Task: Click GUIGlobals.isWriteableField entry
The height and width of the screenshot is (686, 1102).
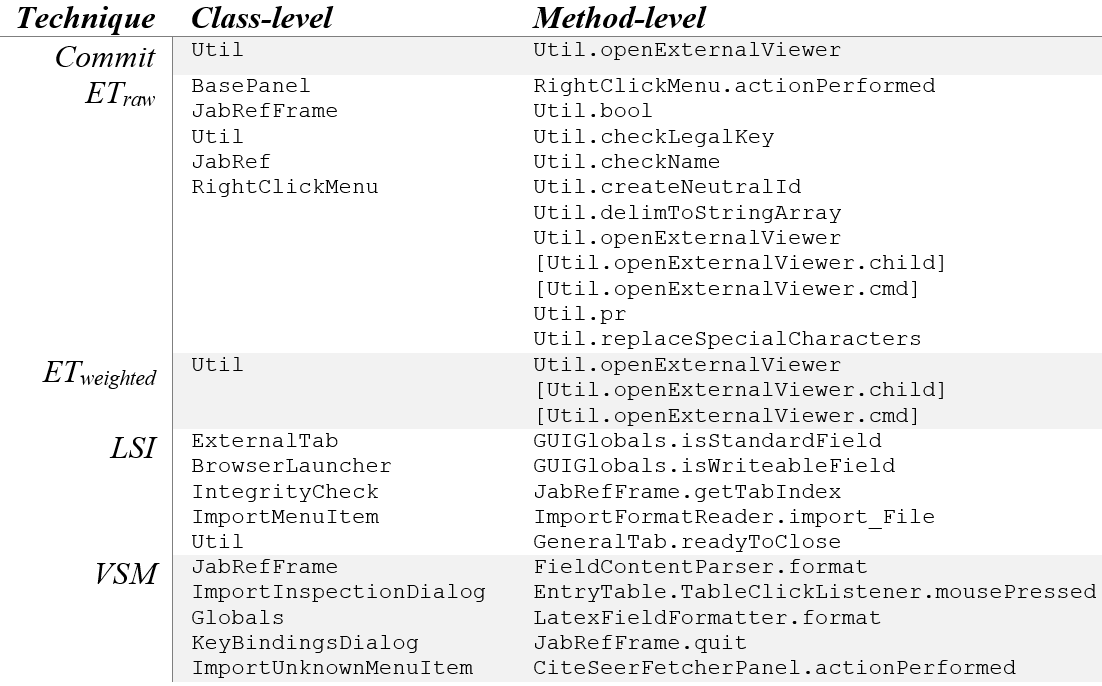Action: pyautogui.click(x=714, y=466)
